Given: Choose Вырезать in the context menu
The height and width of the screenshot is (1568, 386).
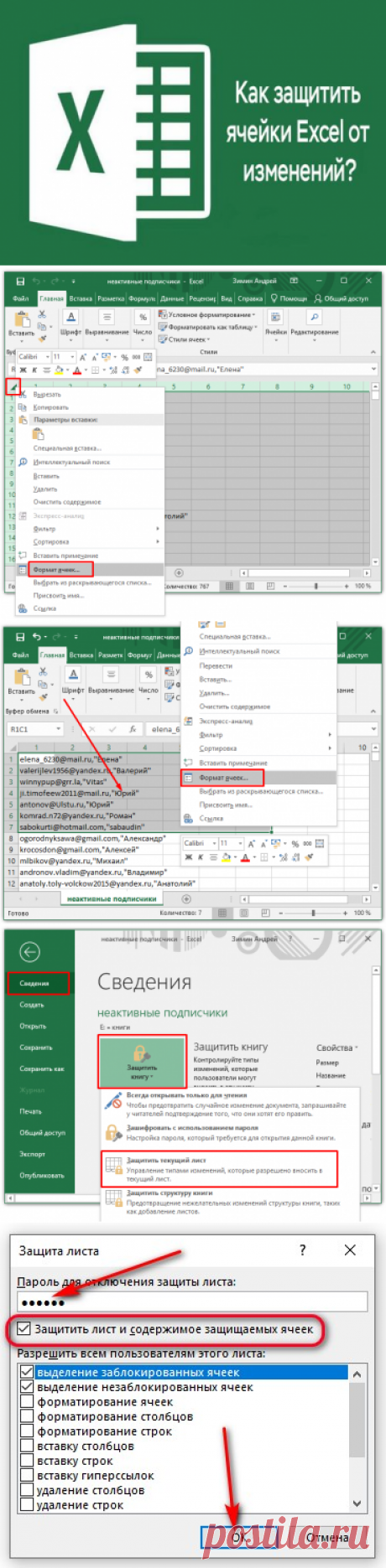Looking at the screenshot, I should pos(47,394).
